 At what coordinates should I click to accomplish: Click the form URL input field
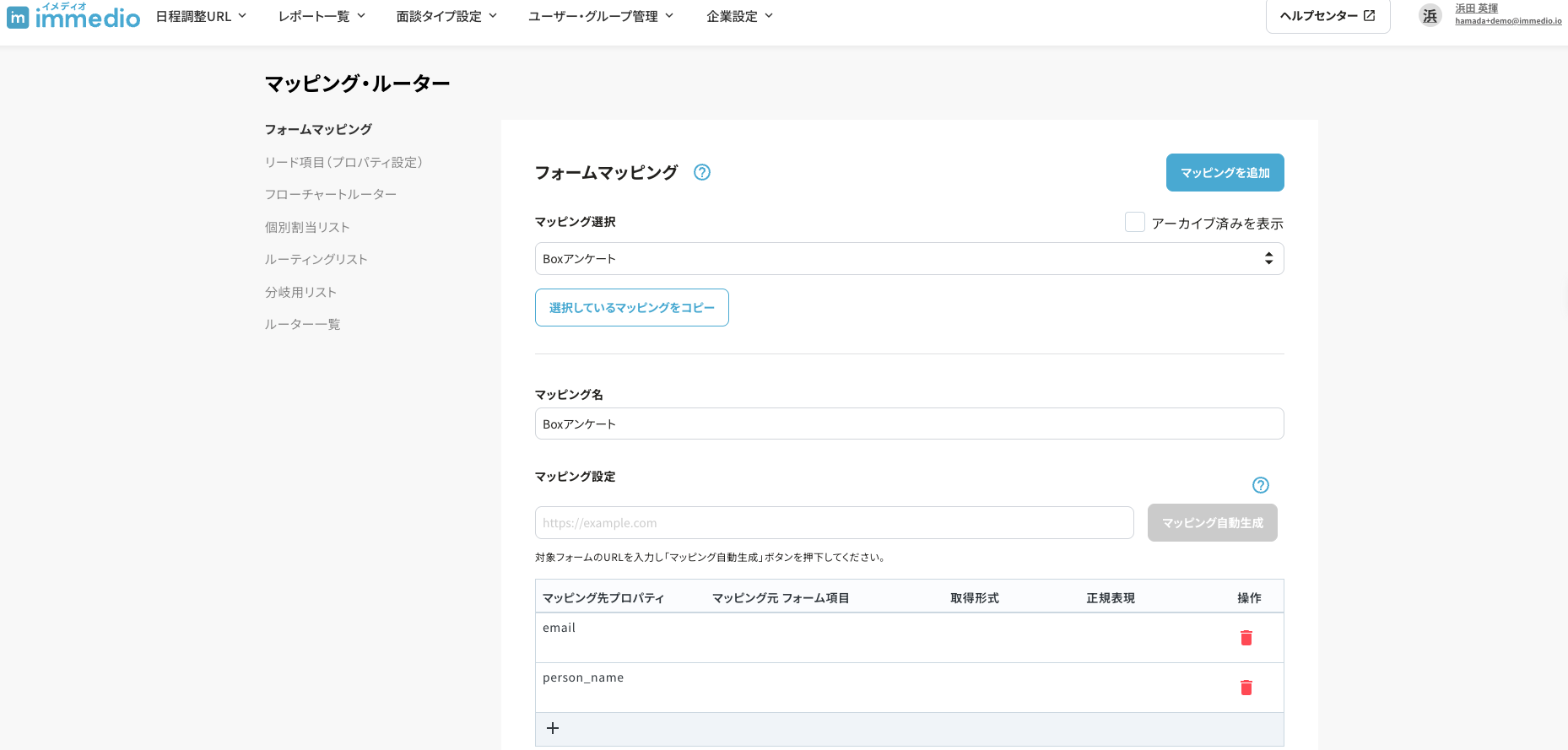click(834, 523)
